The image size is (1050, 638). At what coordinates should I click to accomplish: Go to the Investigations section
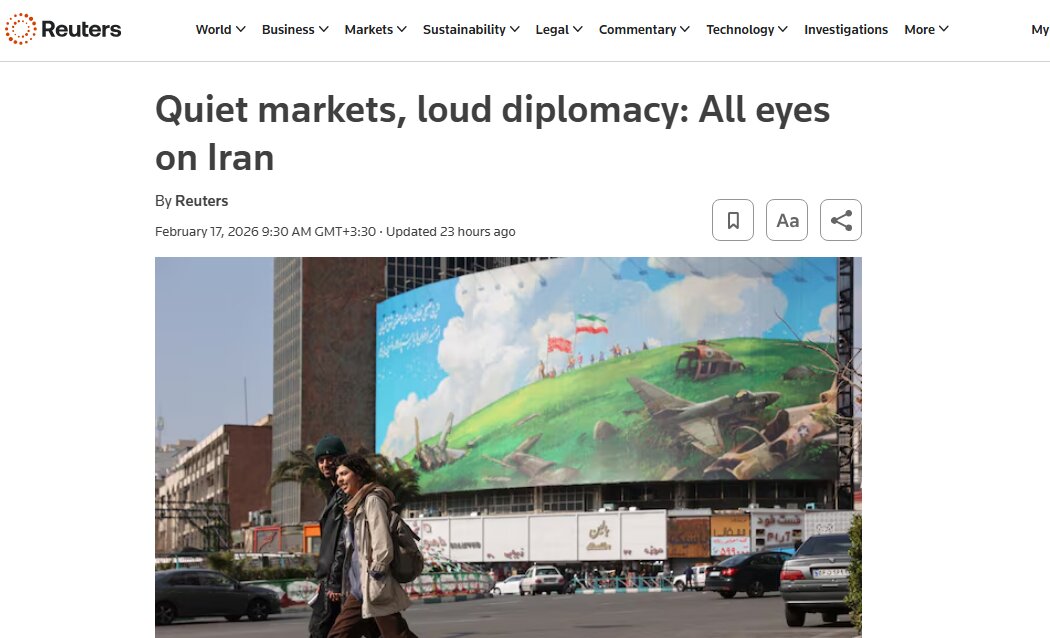click(846, 29)
